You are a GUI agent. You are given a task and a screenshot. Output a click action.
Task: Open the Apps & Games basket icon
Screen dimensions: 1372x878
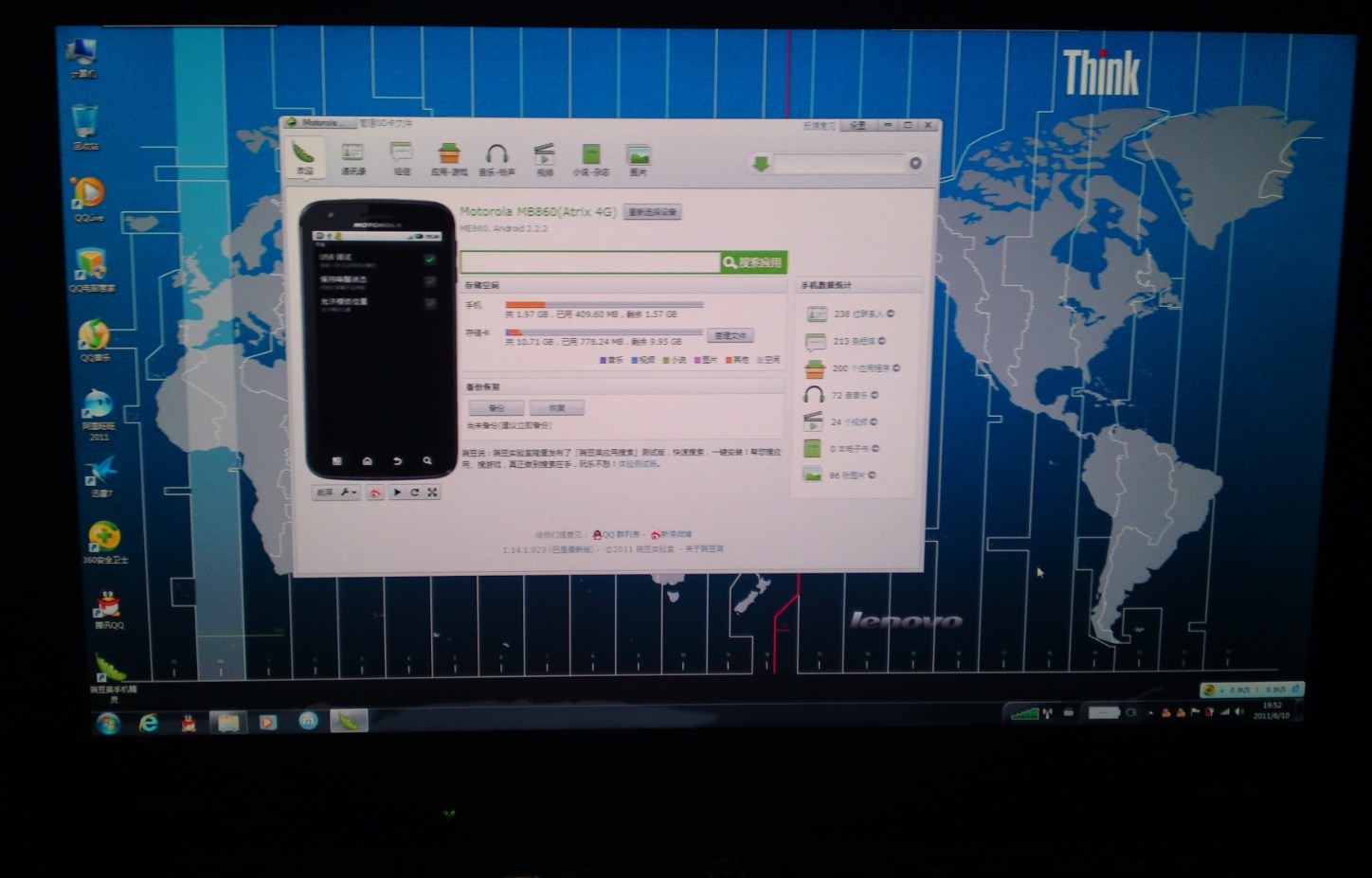click(x=448, y=157)
